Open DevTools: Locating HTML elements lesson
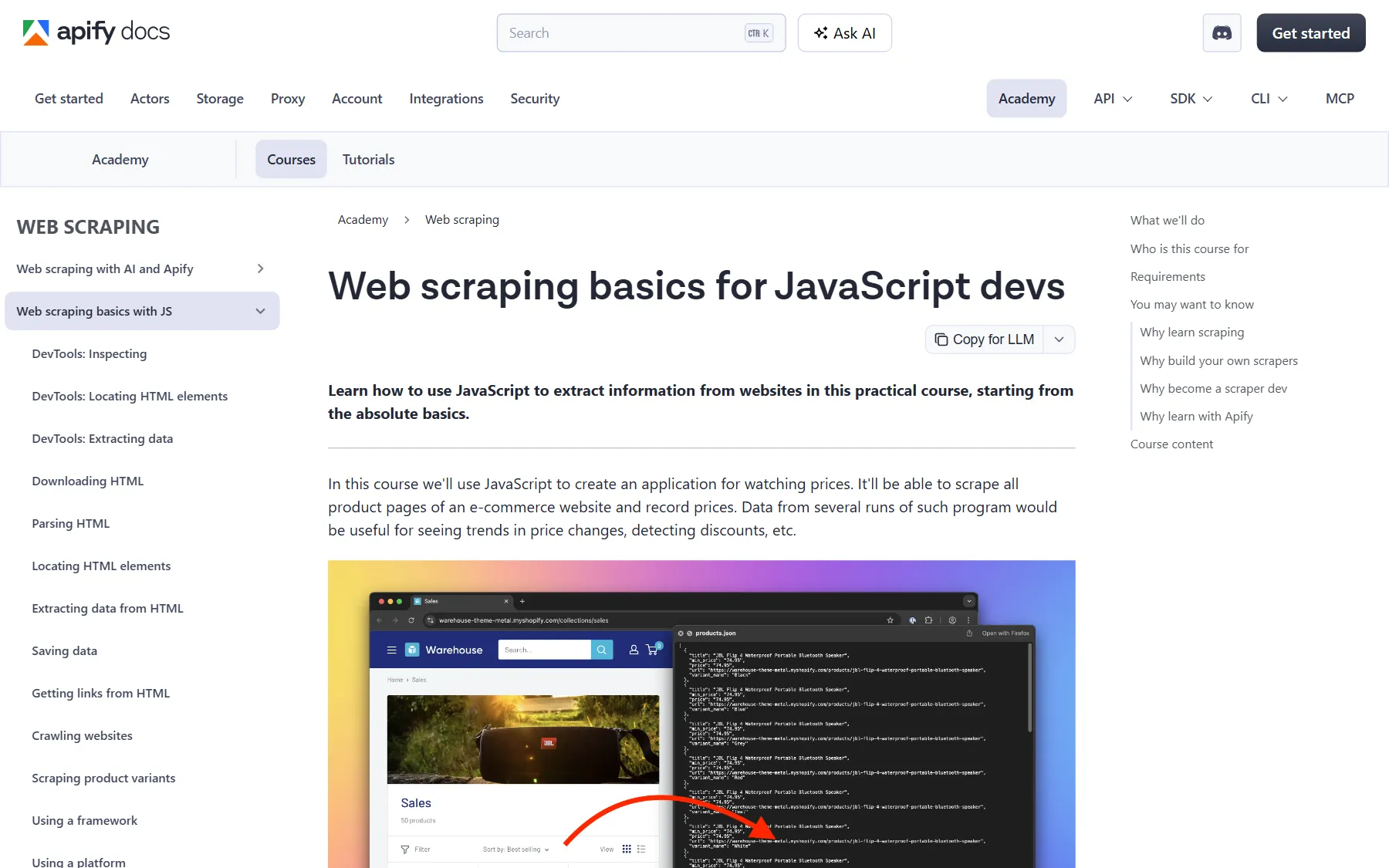Screen dimensions: 1389x868 coord(130,396)
